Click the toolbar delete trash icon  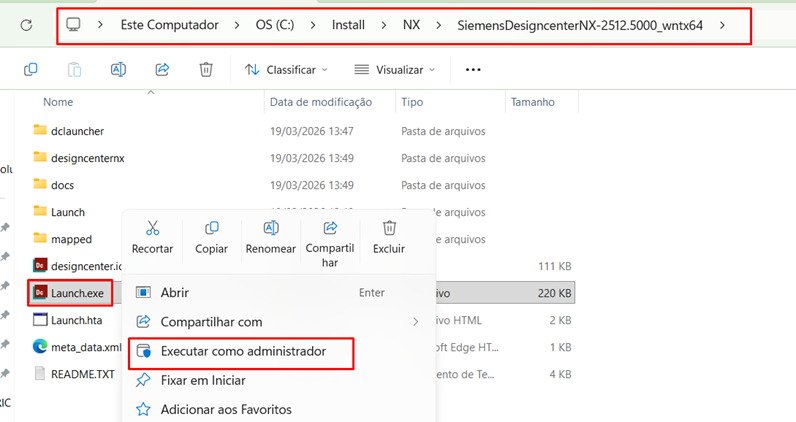[x=205, y=70]
